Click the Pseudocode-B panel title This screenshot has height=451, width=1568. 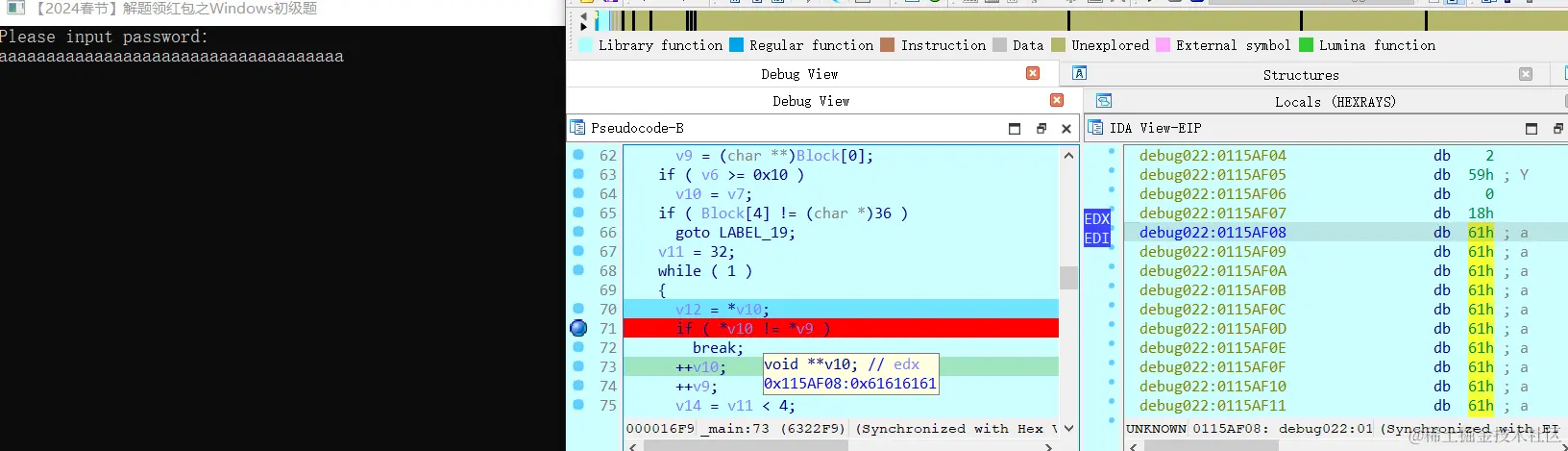[x=637, y=128]
